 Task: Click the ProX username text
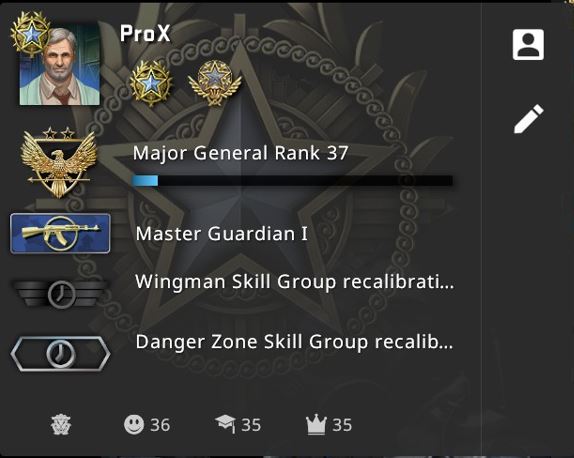145,33
